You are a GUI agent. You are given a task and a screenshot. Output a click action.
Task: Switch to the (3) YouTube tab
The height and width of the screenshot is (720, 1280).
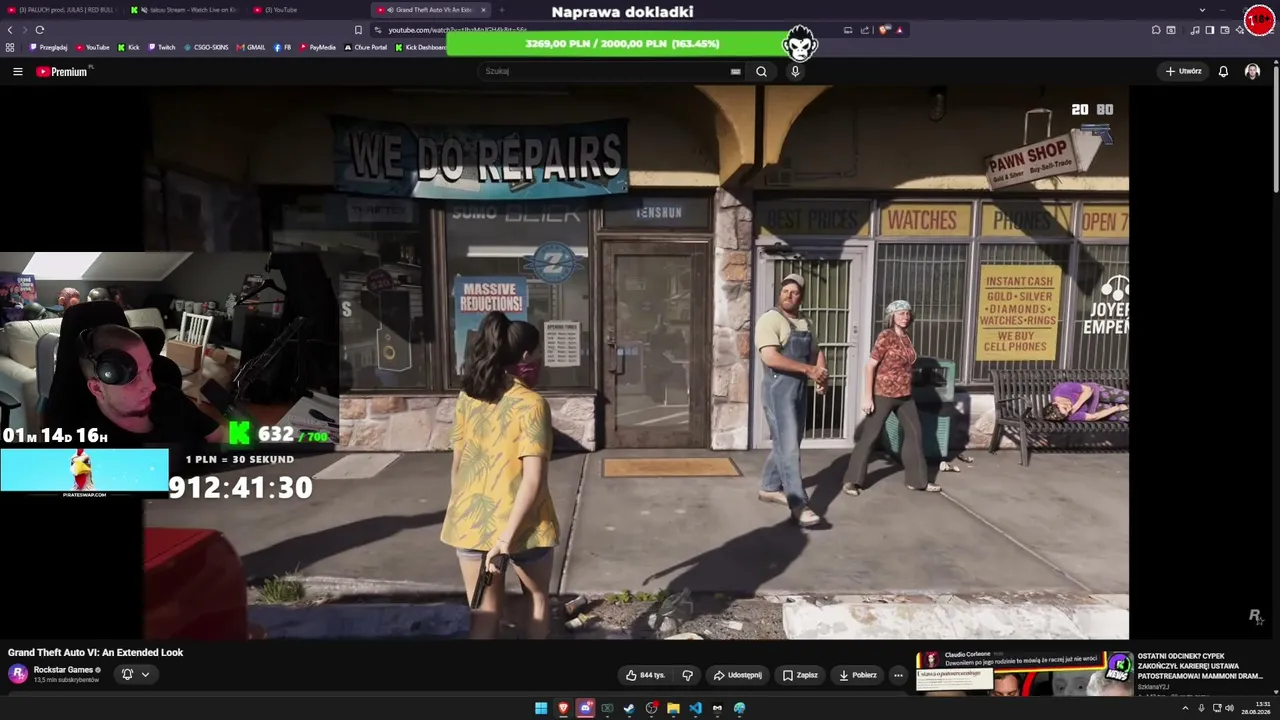coord(307,10)
